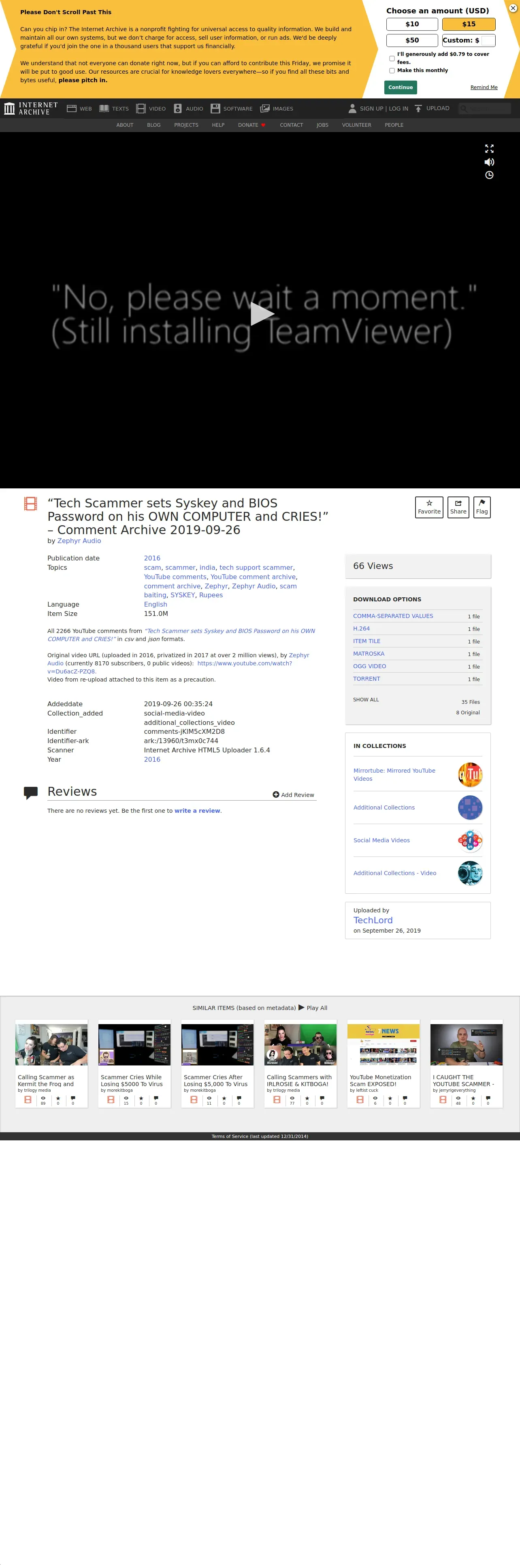Check the box to cover $0.79 fees
Screen dimensions: 520x1568
pyautogui.click(x=392, y=58)
